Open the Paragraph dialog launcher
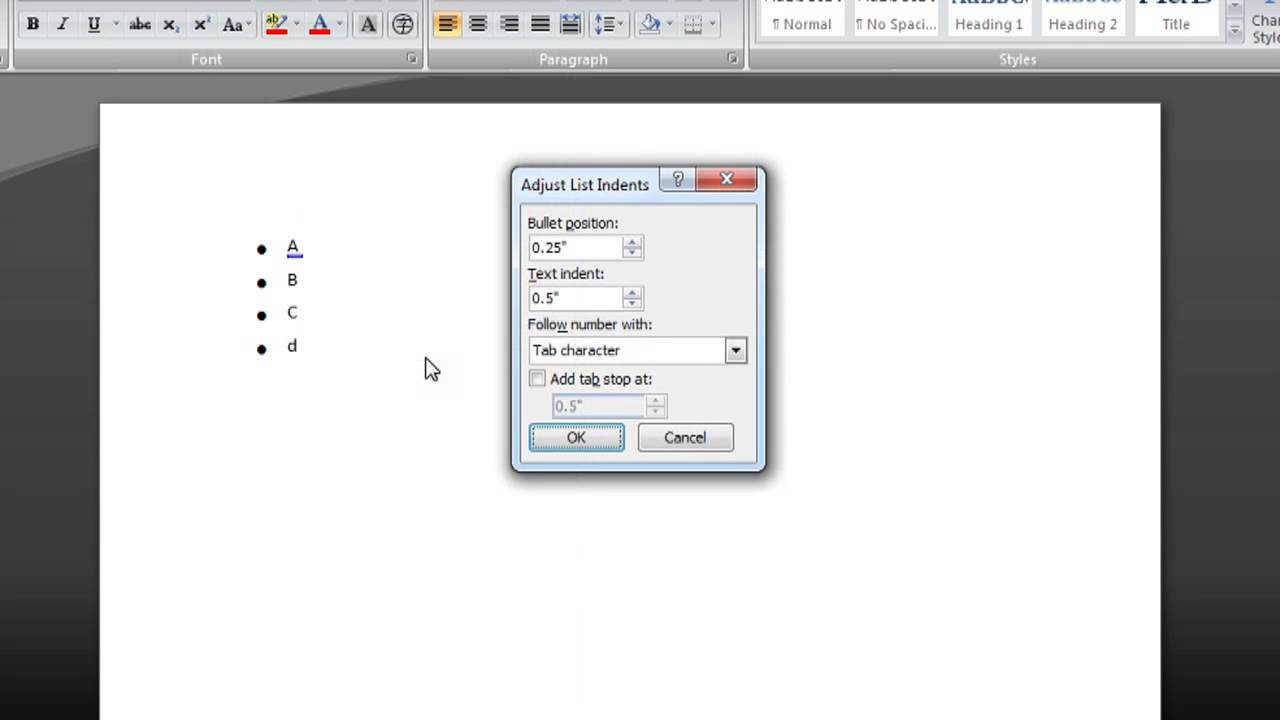 pos(733,59)
